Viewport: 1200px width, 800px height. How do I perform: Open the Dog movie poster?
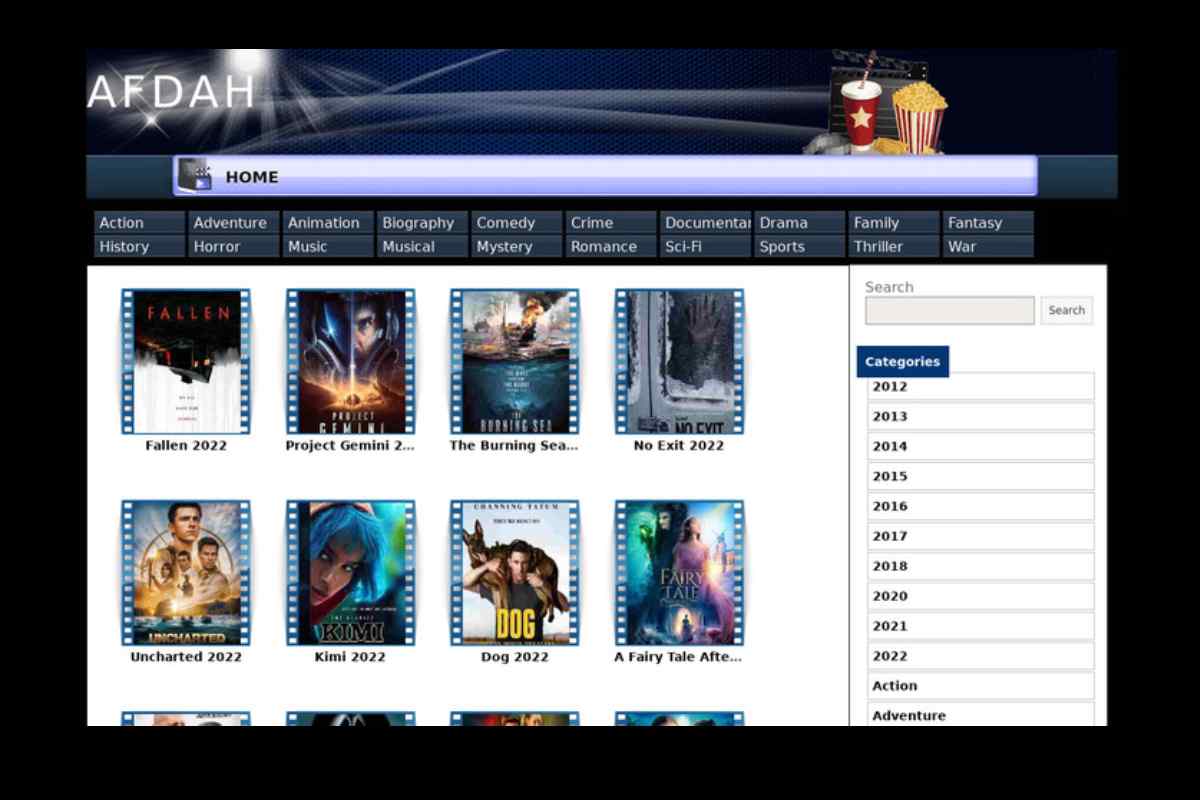(x=514, y=573)
